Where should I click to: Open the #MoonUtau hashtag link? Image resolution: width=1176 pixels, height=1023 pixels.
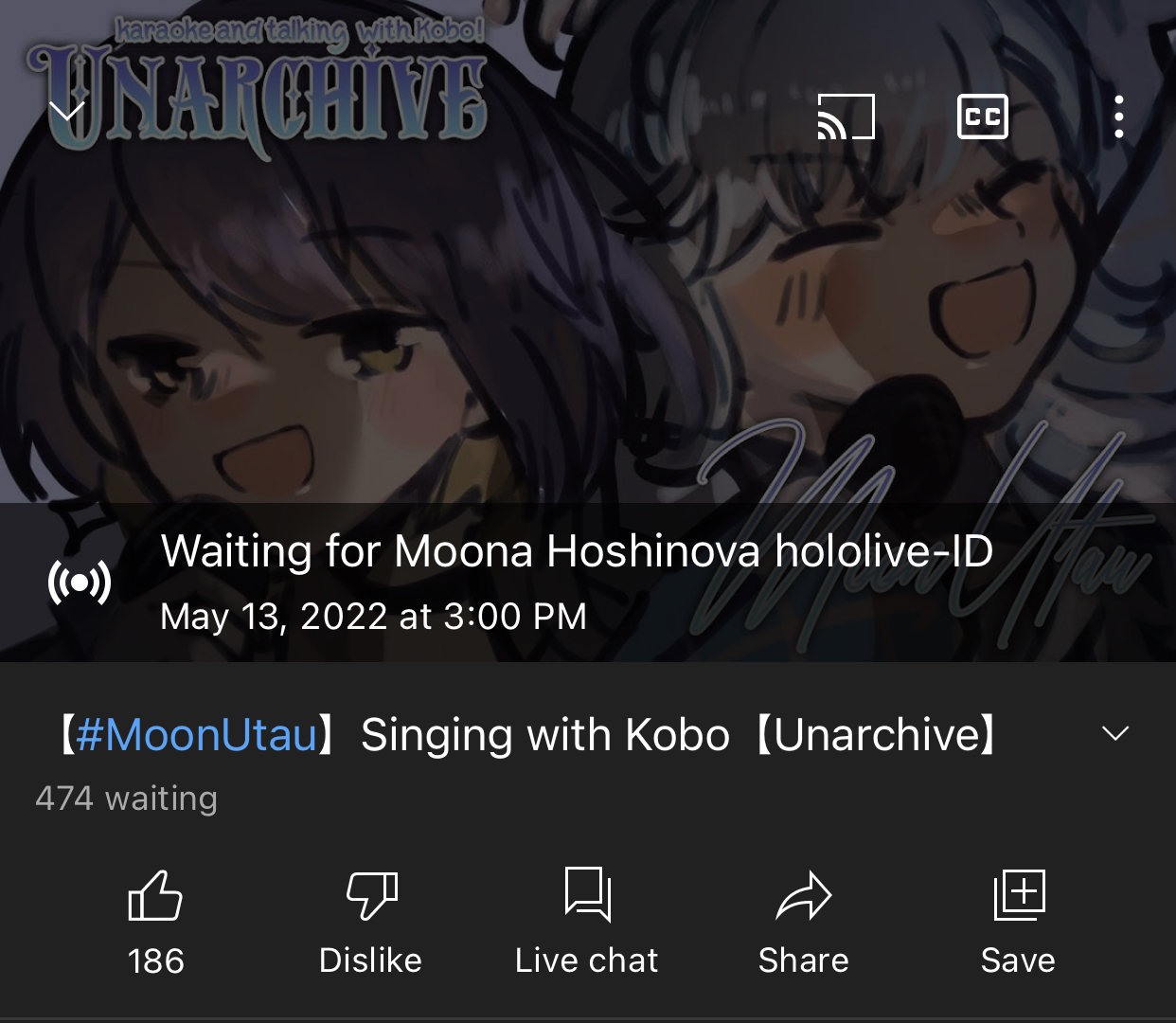[x=196, y=735]
